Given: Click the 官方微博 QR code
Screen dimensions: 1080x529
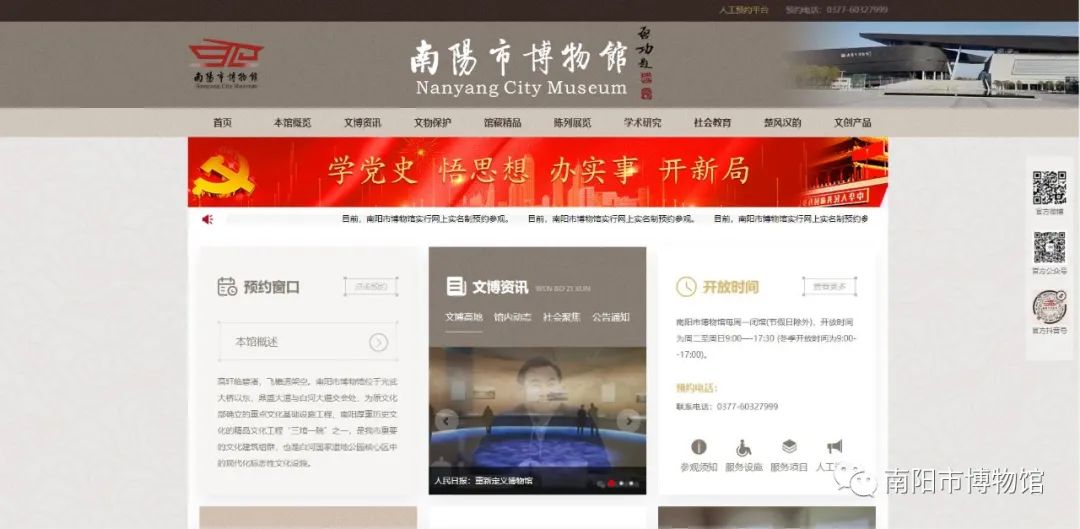Looking at the screenshot, I should point(1049,187).
